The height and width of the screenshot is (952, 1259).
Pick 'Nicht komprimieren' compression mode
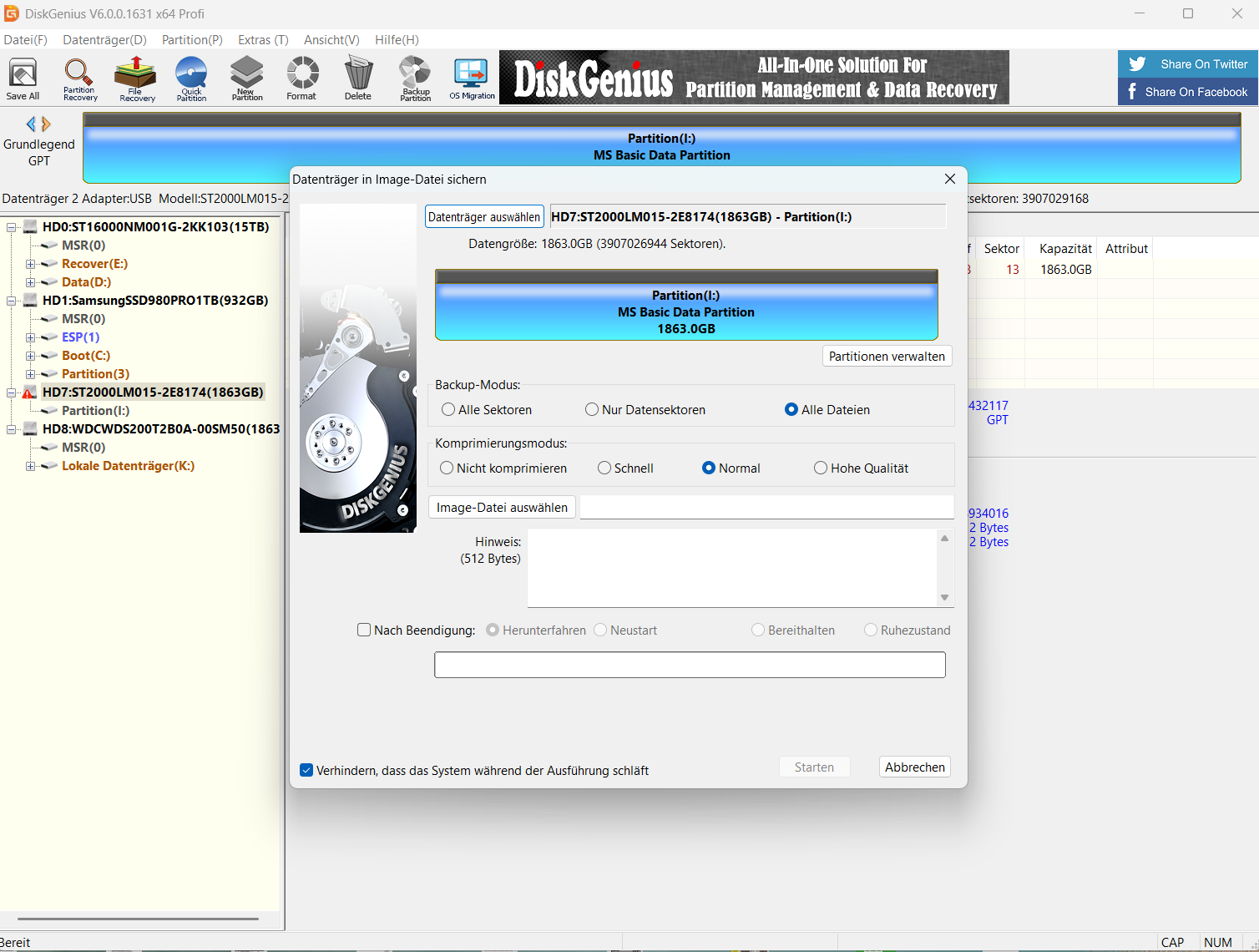[x=447, y=468]
